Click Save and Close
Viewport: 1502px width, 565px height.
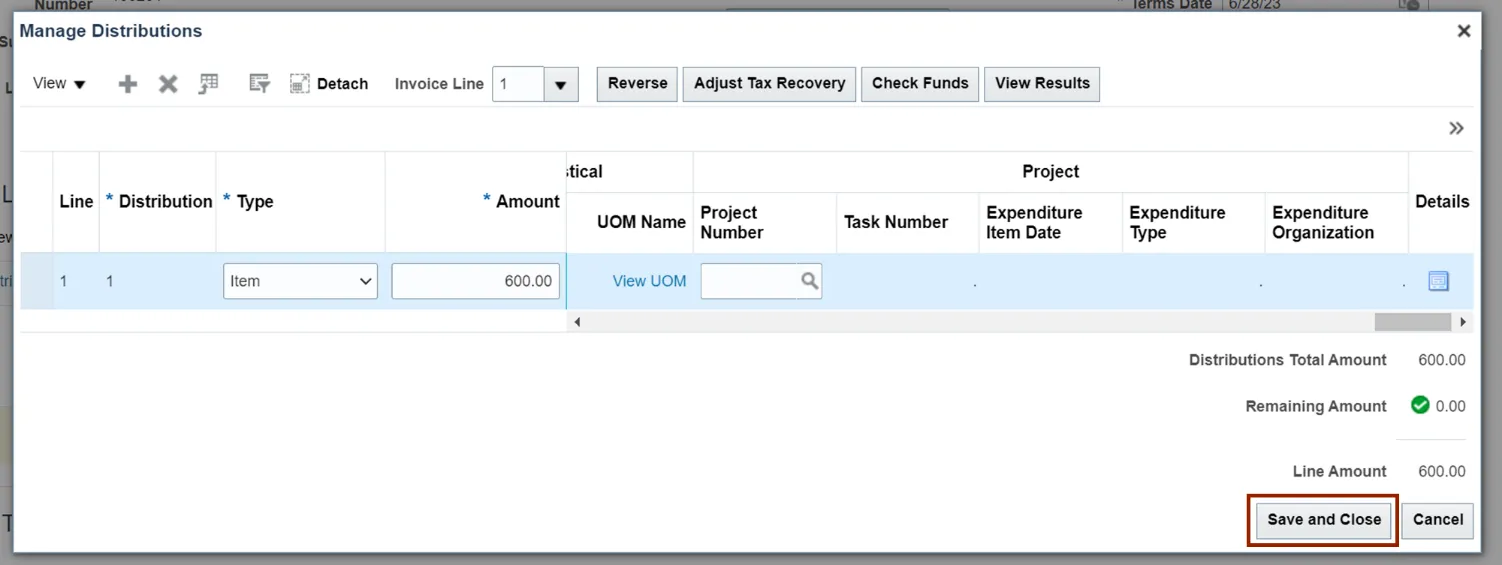pyautogui.click(x=1323, y=519)
